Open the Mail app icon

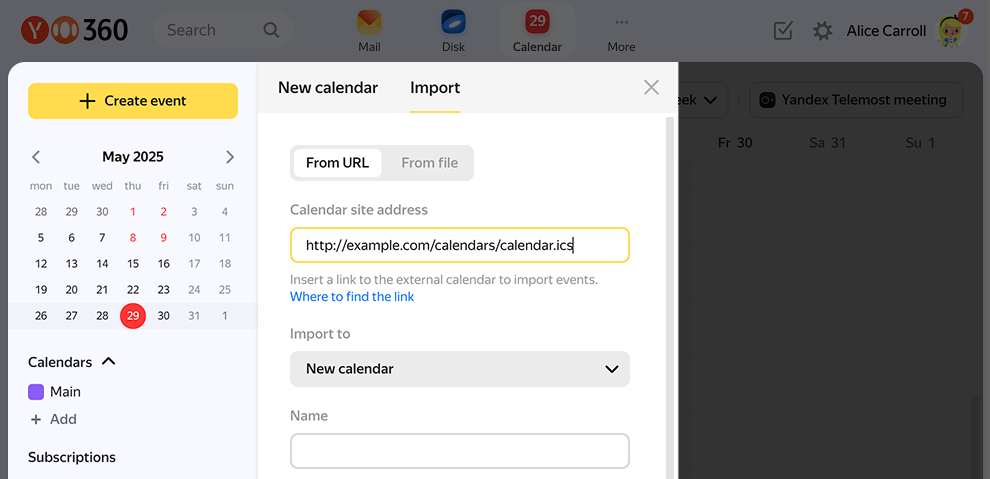(x=369, y=24)
